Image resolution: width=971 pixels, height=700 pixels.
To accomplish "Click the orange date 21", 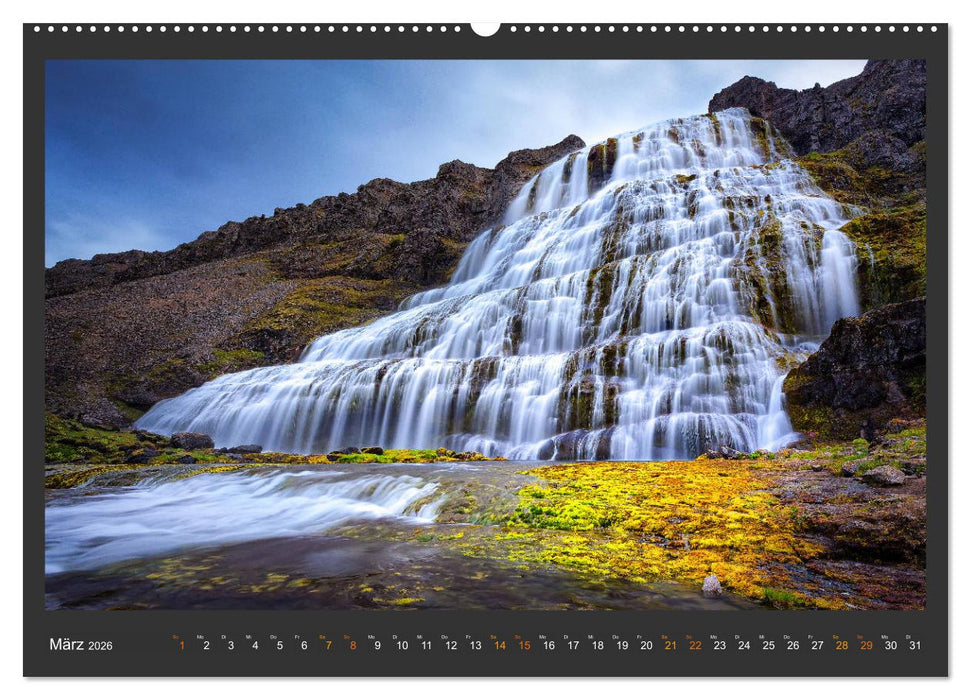I will (x=673, y=648).
